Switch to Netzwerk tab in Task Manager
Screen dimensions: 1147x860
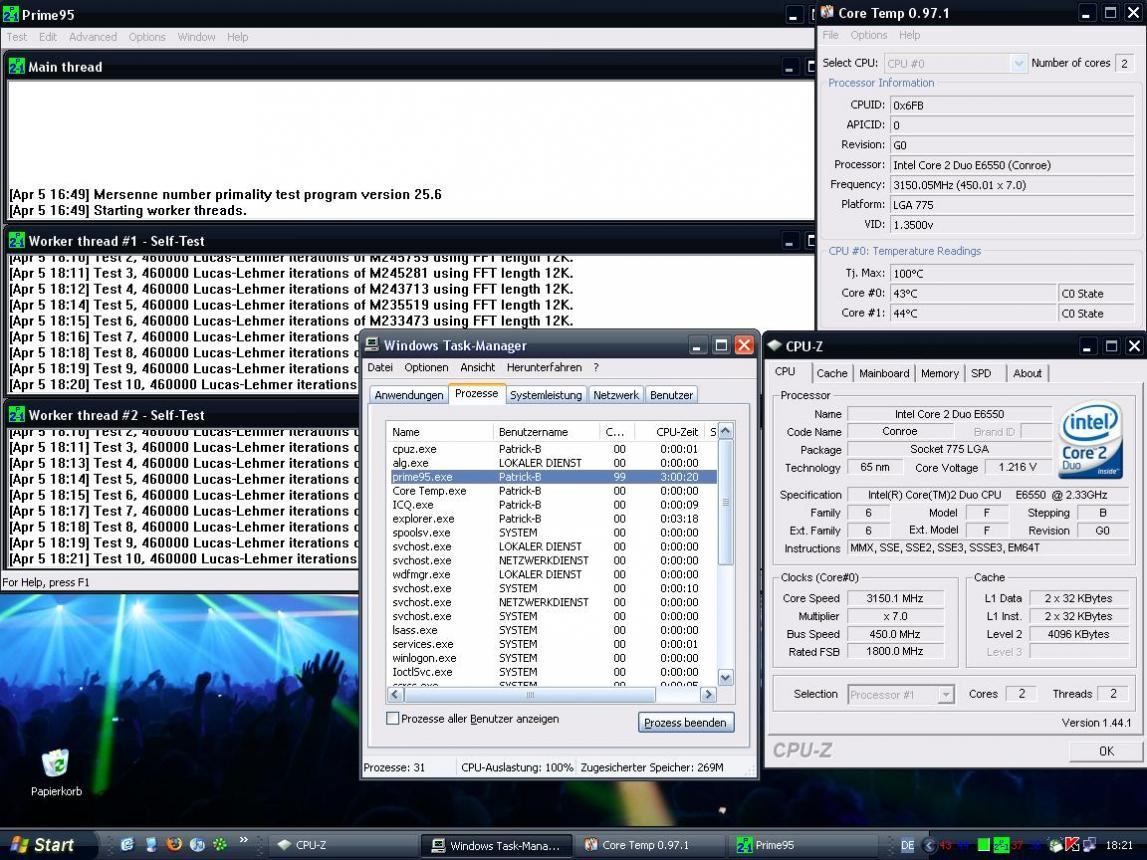(x=615, y=395)
